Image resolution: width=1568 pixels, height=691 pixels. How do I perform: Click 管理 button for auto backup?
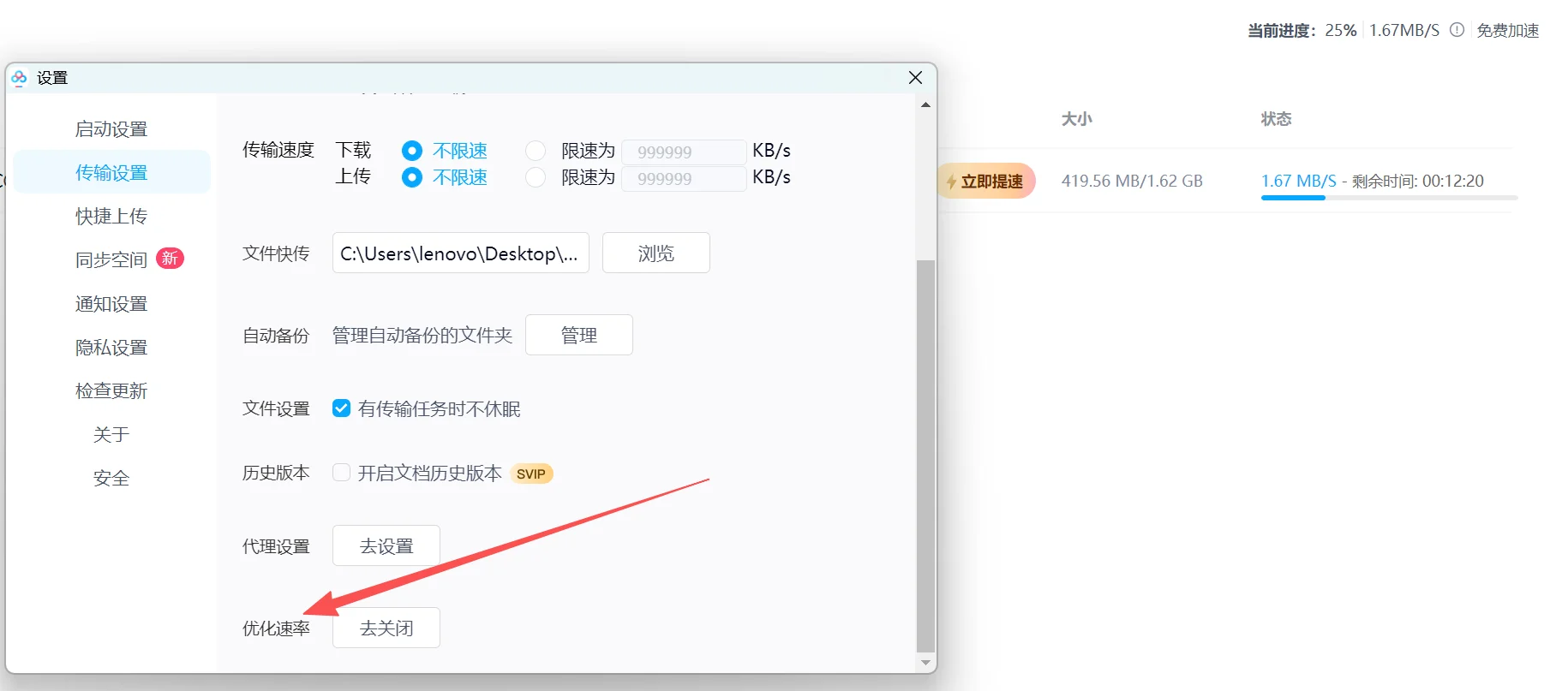pos(579,335)
